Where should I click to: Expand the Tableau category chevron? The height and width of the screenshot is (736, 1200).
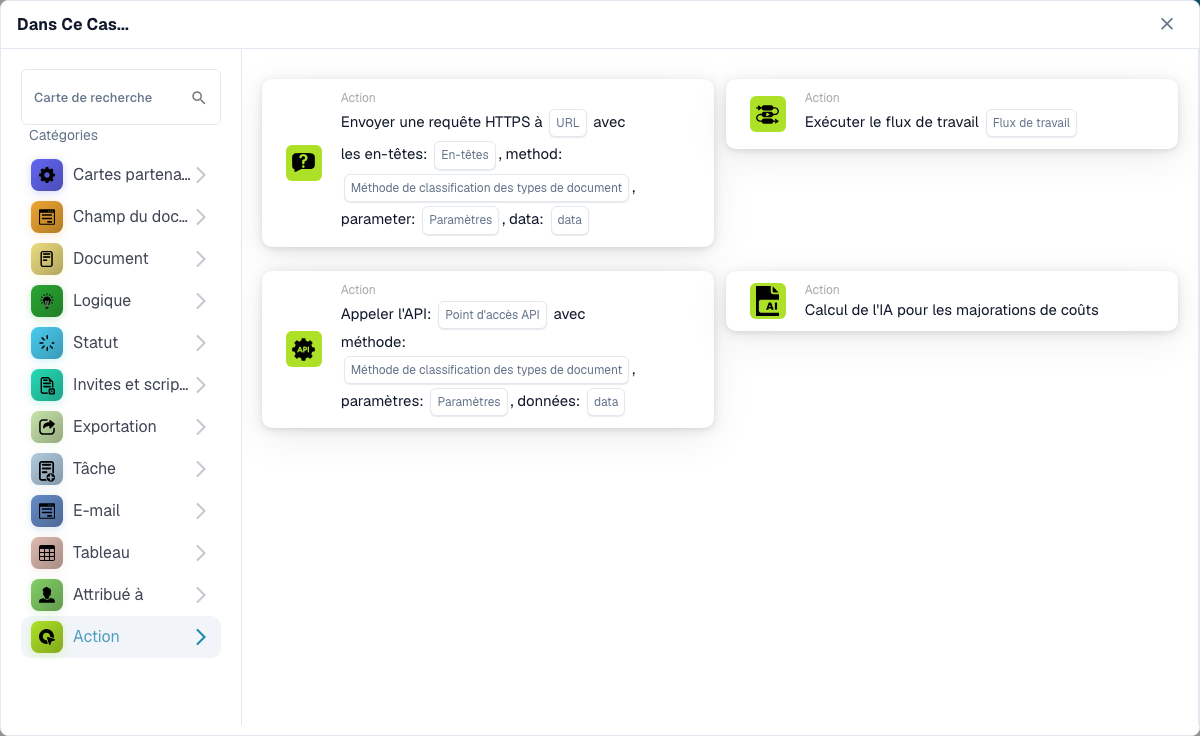click(x=201, y=553)
